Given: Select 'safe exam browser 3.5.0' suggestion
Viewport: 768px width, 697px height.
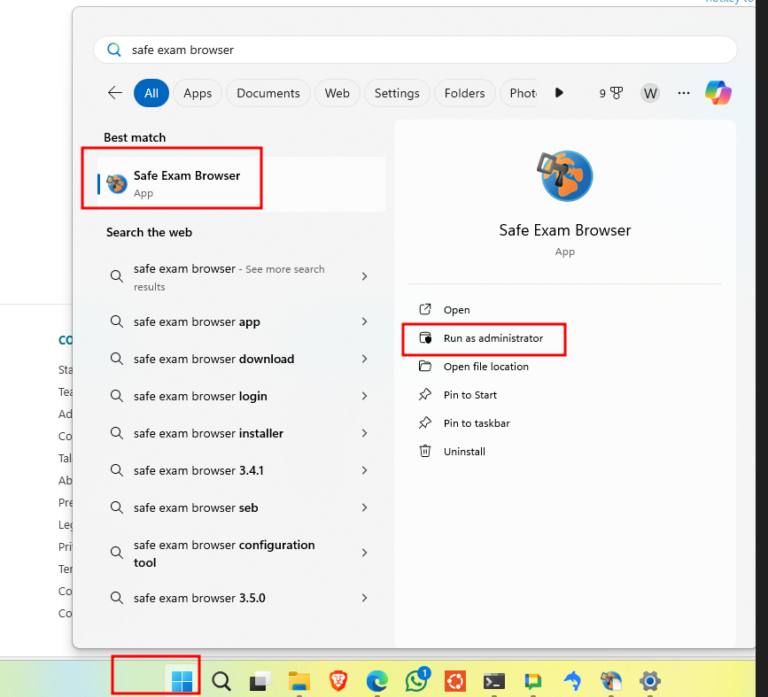Looking at the screenshot, I should pyautogui.click(x=239, y=598).
